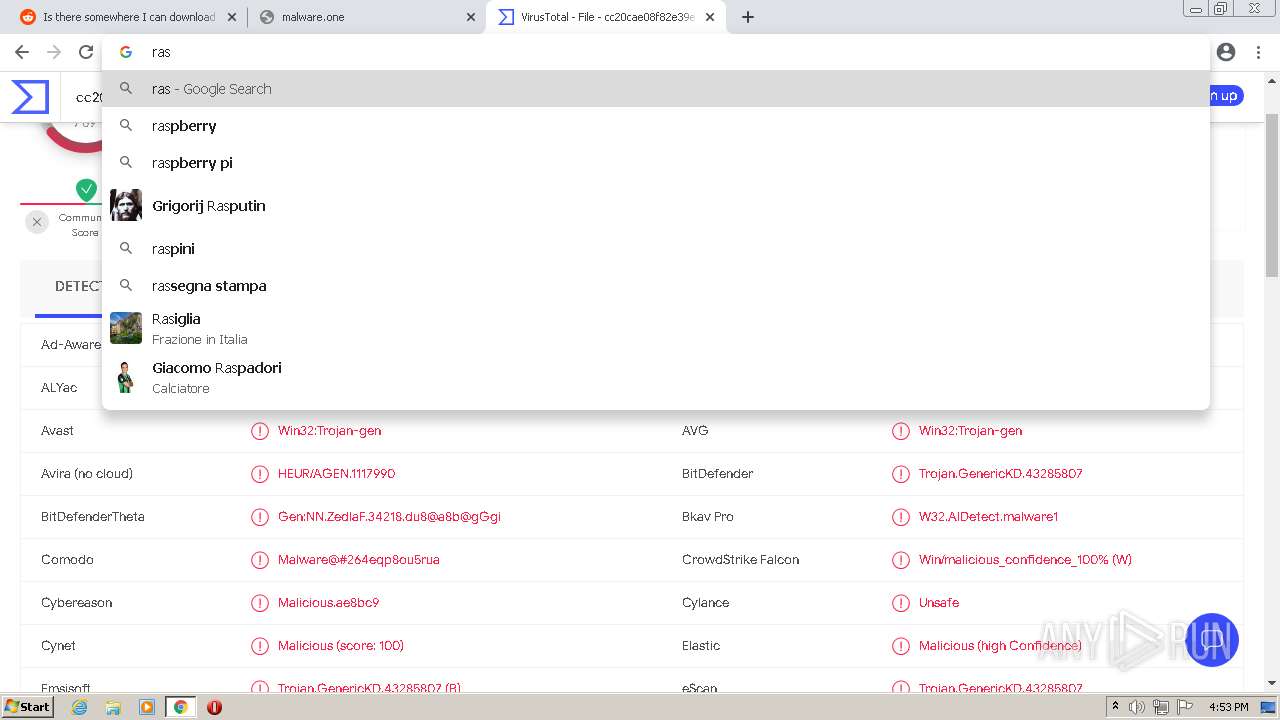
Task: Open the blue chat bubble button
Action: [x=1212, y=639]
